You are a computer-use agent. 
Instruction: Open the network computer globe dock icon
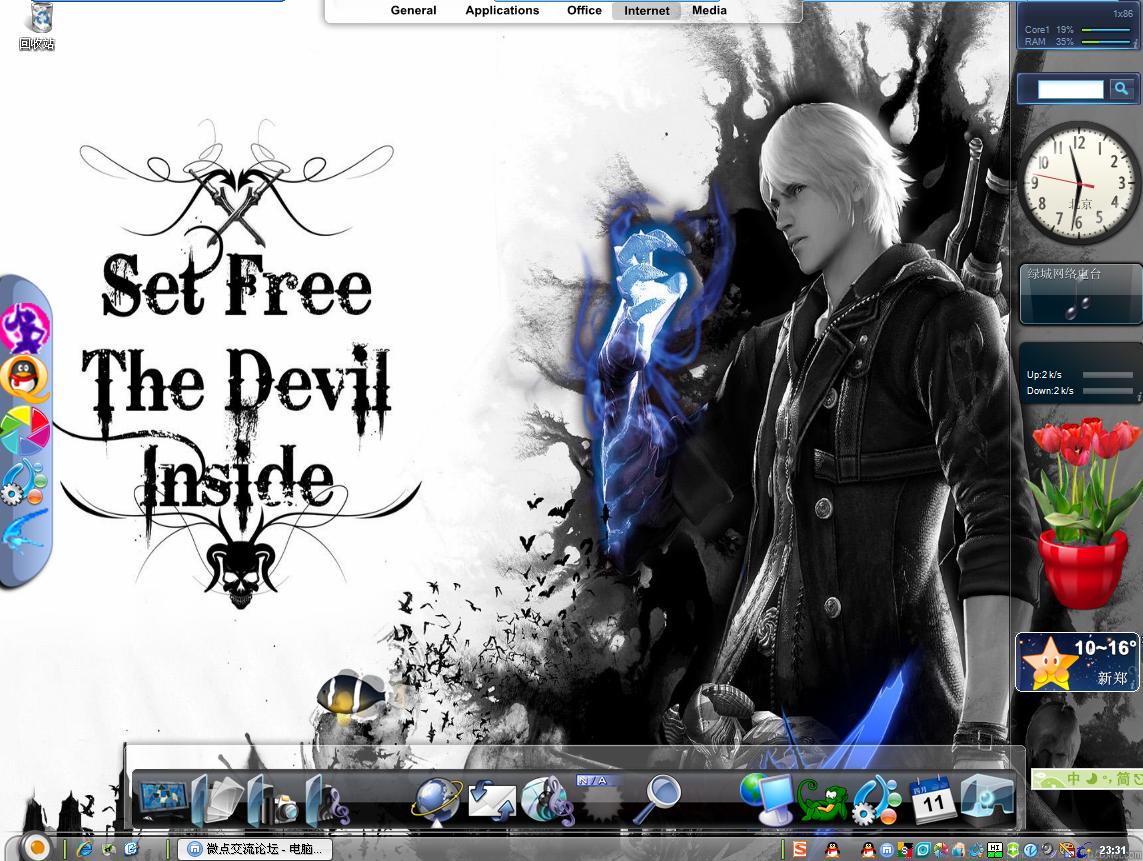pos(767,800)
